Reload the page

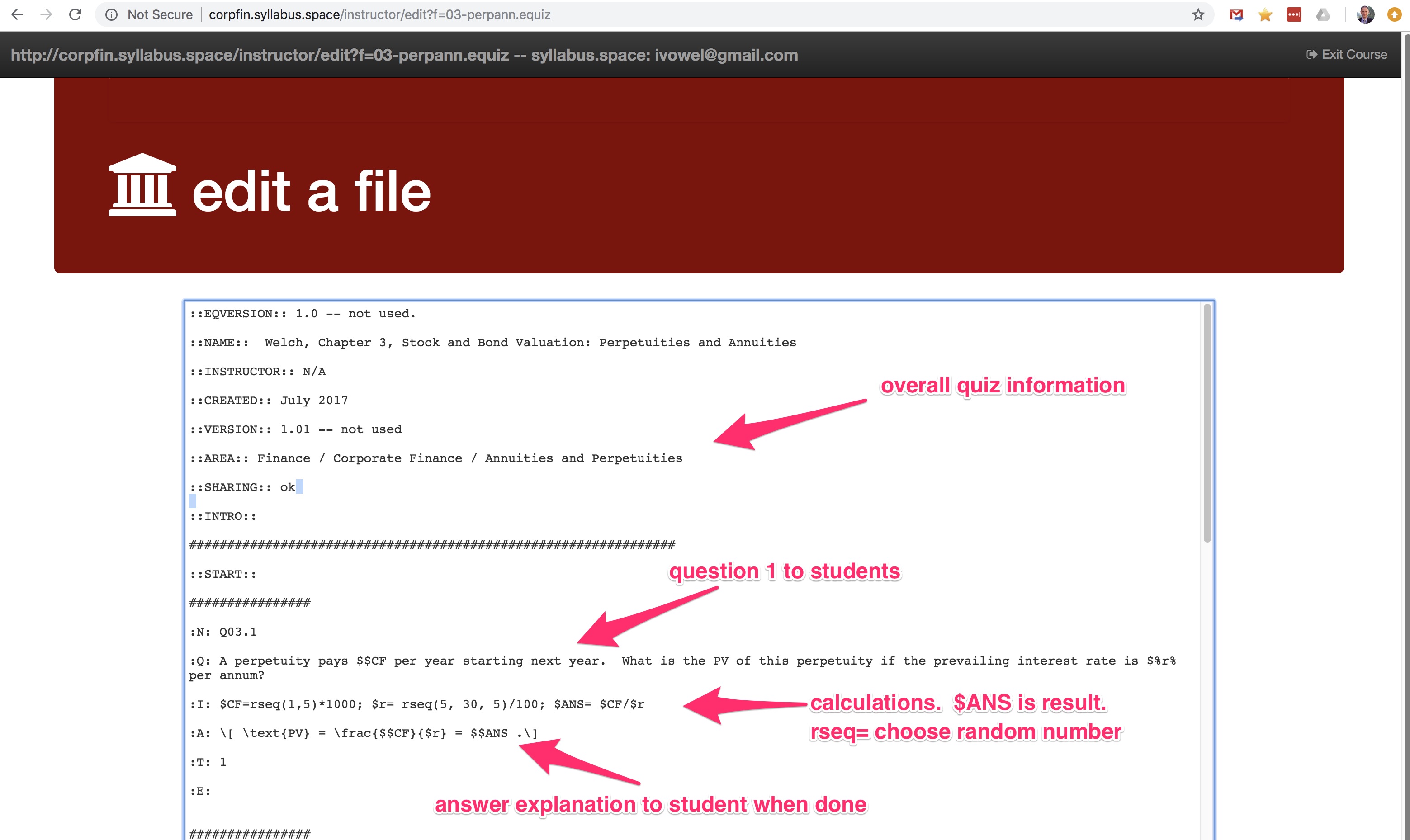coord(75,15)
